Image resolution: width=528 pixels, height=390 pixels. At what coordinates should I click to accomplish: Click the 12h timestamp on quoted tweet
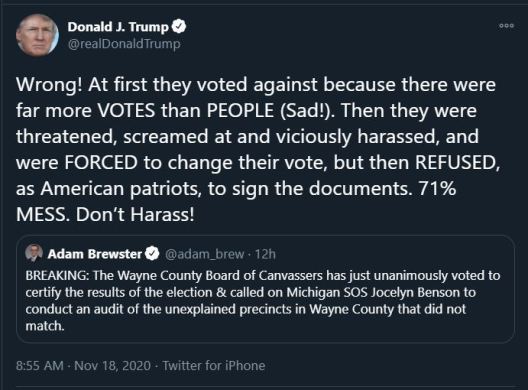[x=265, y=254]
